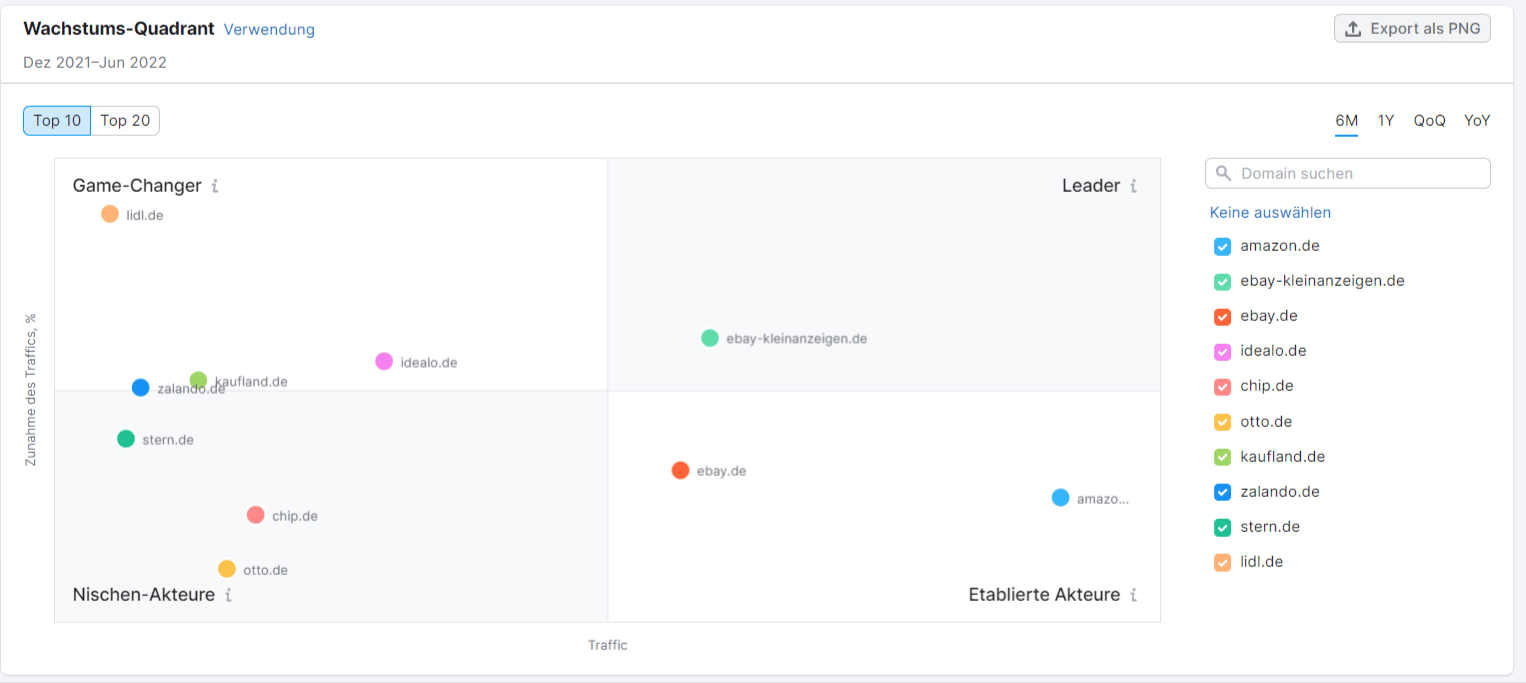Click the ebay-kleinanzeigen.de data point
This screenshot has height=683, width=1526.
(x=709, y=338)
